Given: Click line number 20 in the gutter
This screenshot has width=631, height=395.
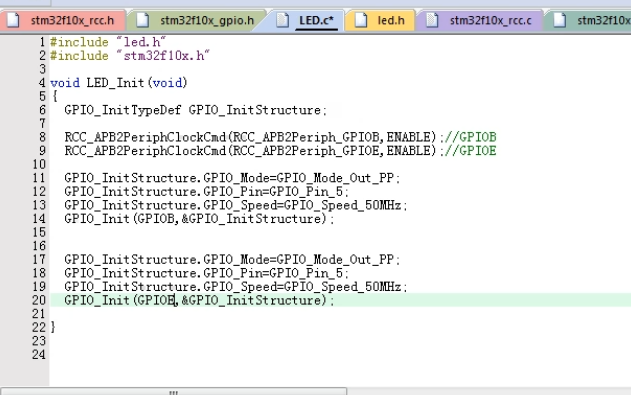Looking at the screenshot, I should [39, 300].
